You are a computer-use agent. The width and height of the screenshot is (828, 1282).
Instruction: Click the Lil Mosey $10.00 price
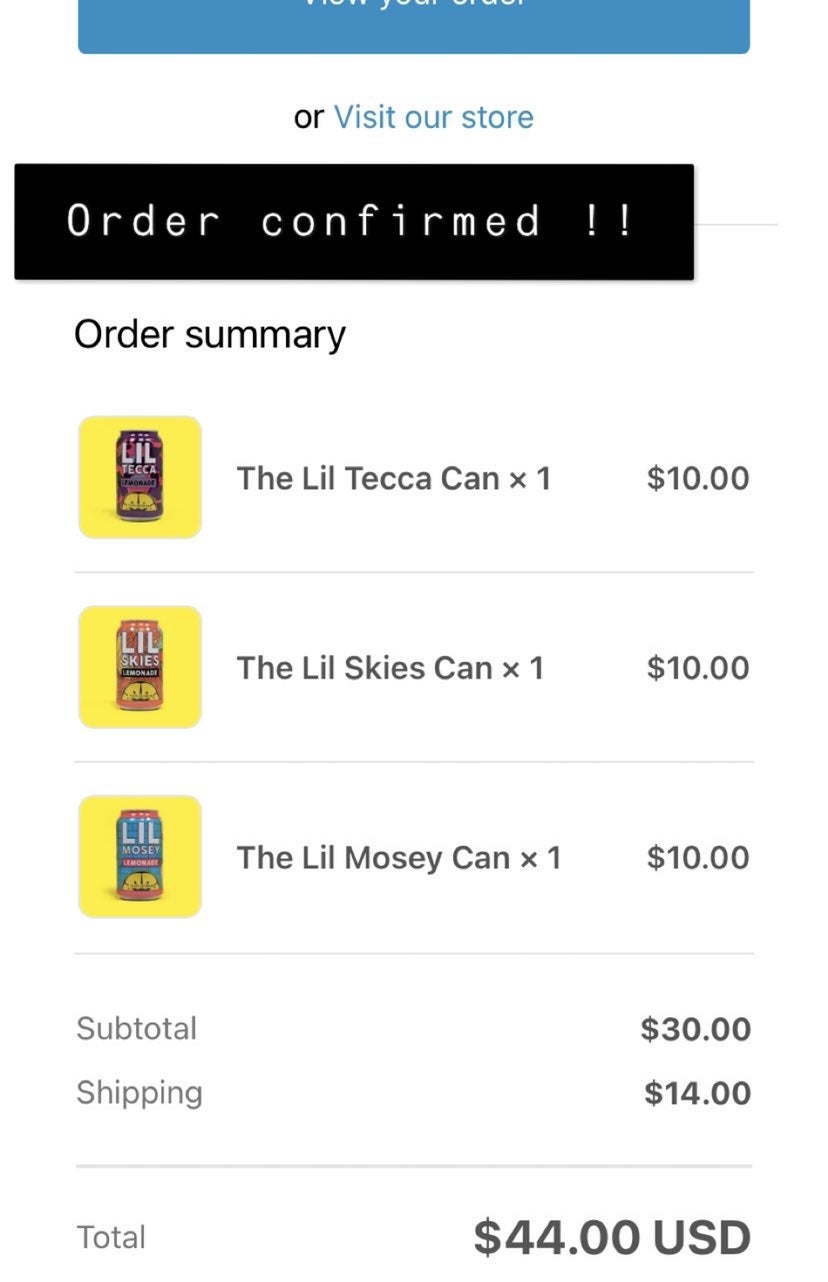pyautogui.click(x=698, y=858)
